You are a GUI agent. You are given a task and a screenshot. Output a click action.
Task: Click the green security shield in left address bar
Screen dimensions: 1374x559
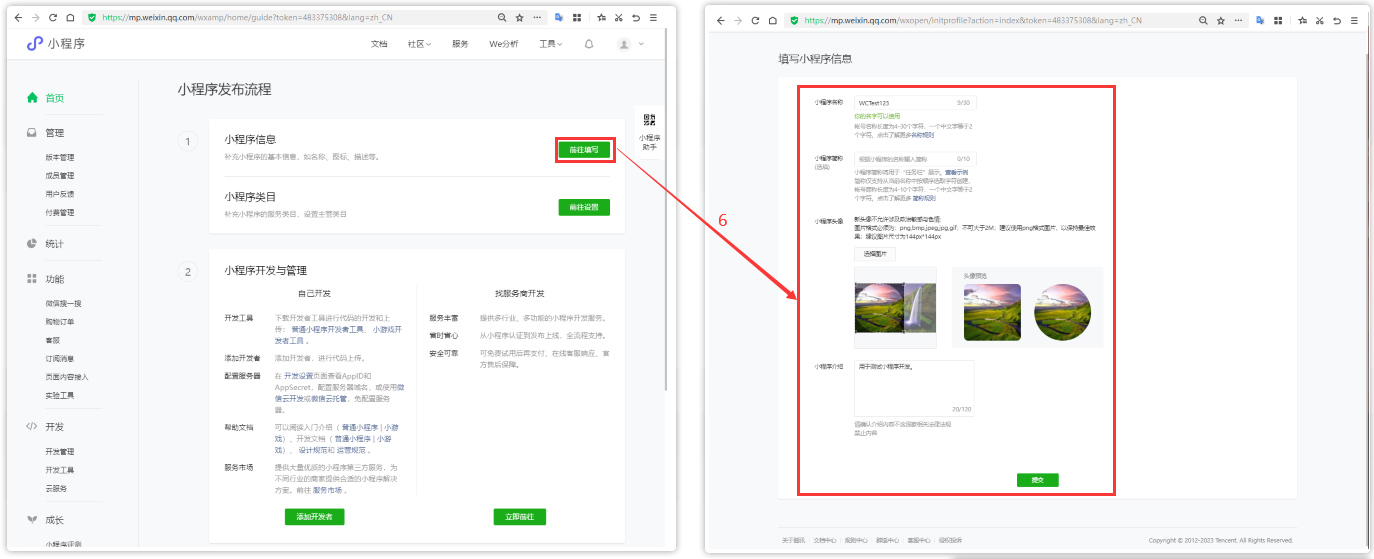[x=92, y=18]
